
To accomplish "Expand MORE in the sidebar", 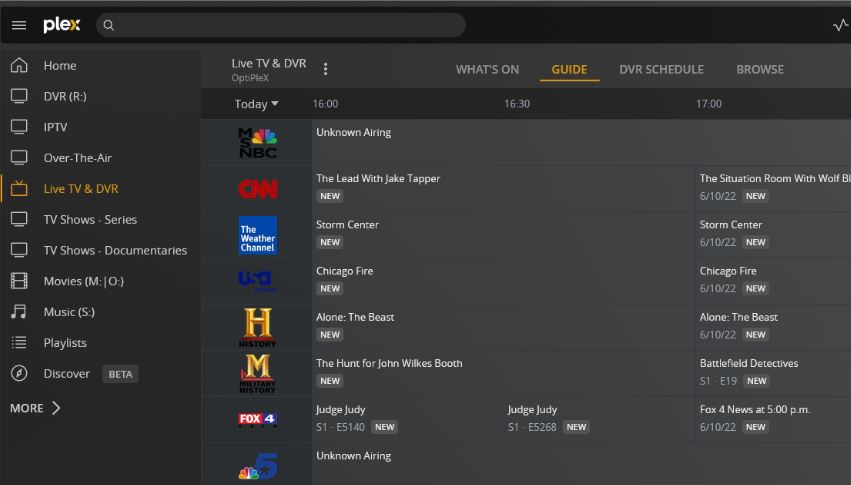I will [x=35, y=408].
